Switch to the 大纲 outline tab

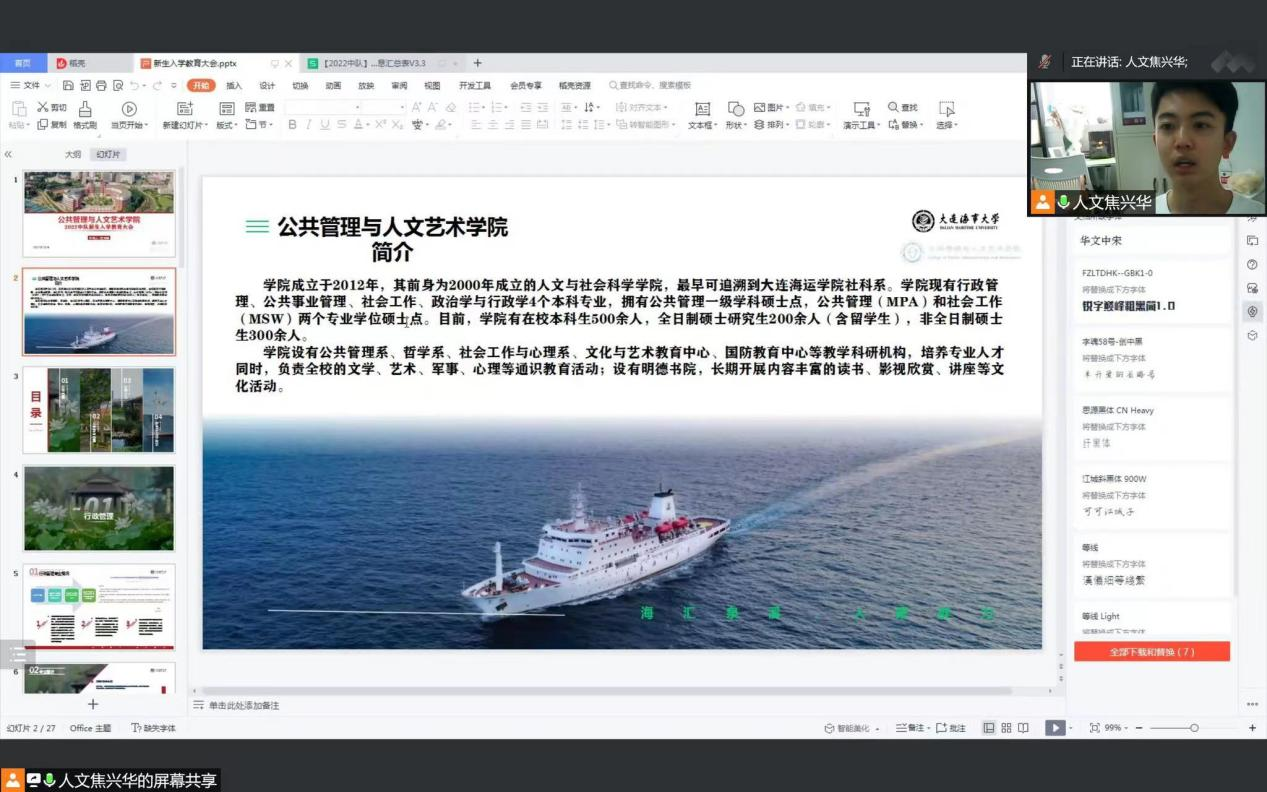point(73,155)
